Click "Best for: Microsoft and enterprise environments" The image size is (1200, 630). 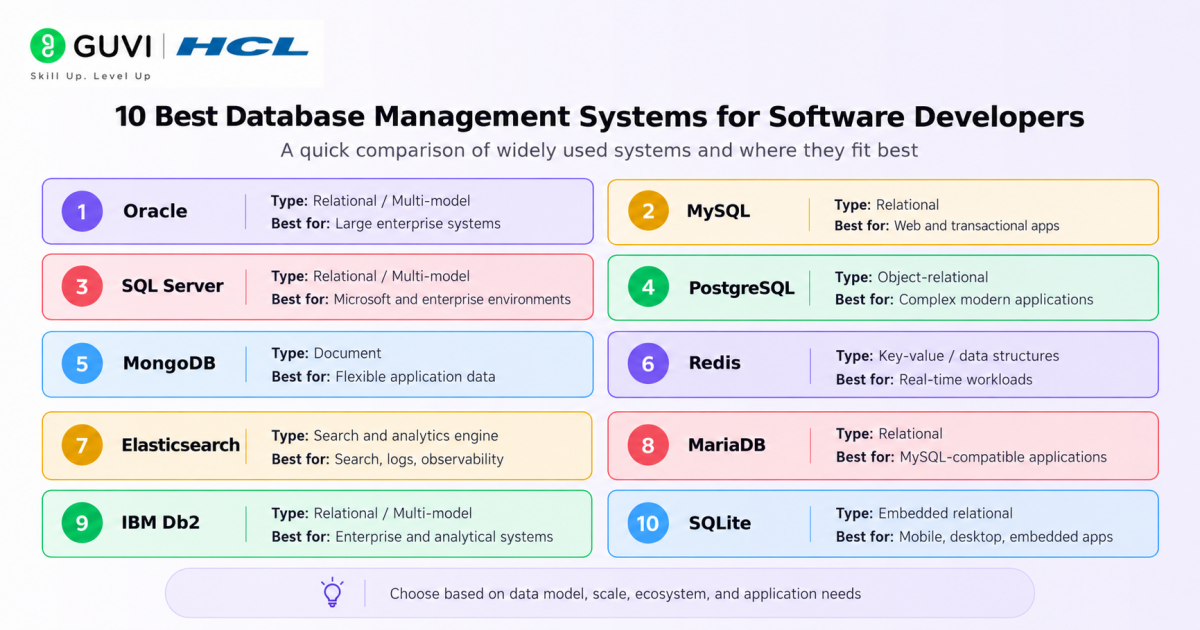click(x=421, y=300)
